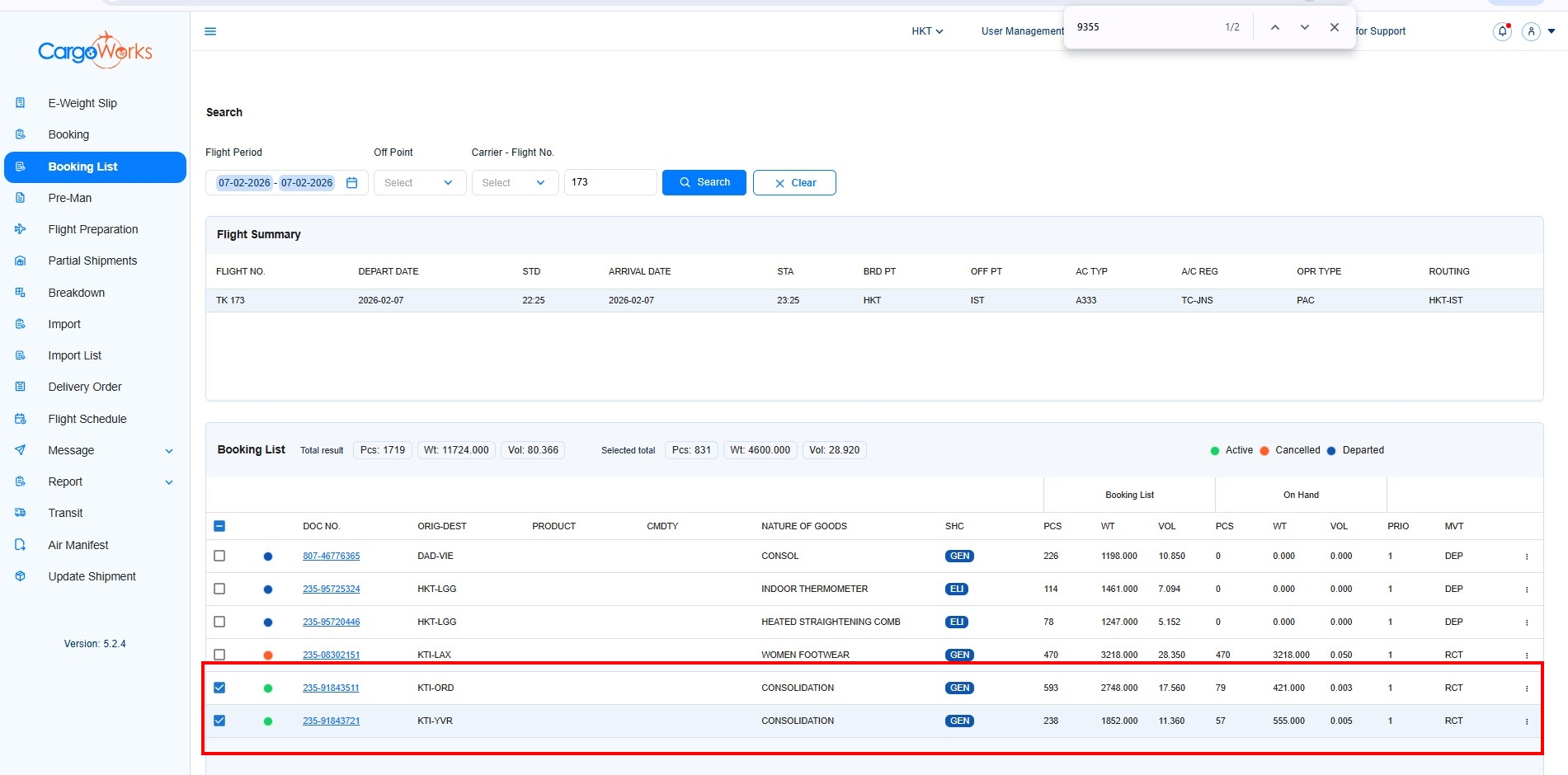Open the notification bell icon
This screenshot has height=775, width=1568.
click(1502, 31)
